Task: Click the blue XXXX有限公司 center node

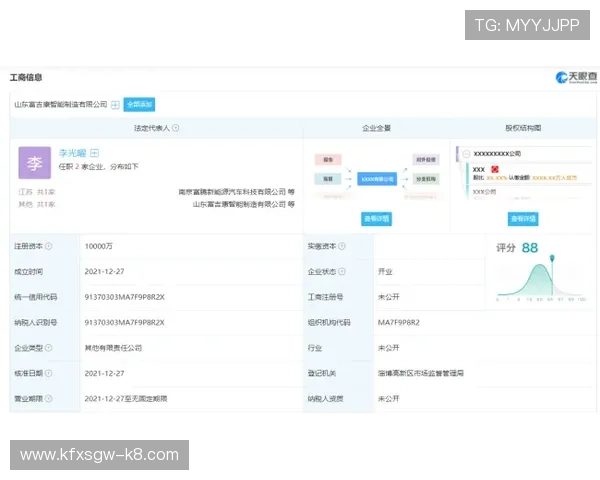Action: pyautogui.click(x=377, y=179)
